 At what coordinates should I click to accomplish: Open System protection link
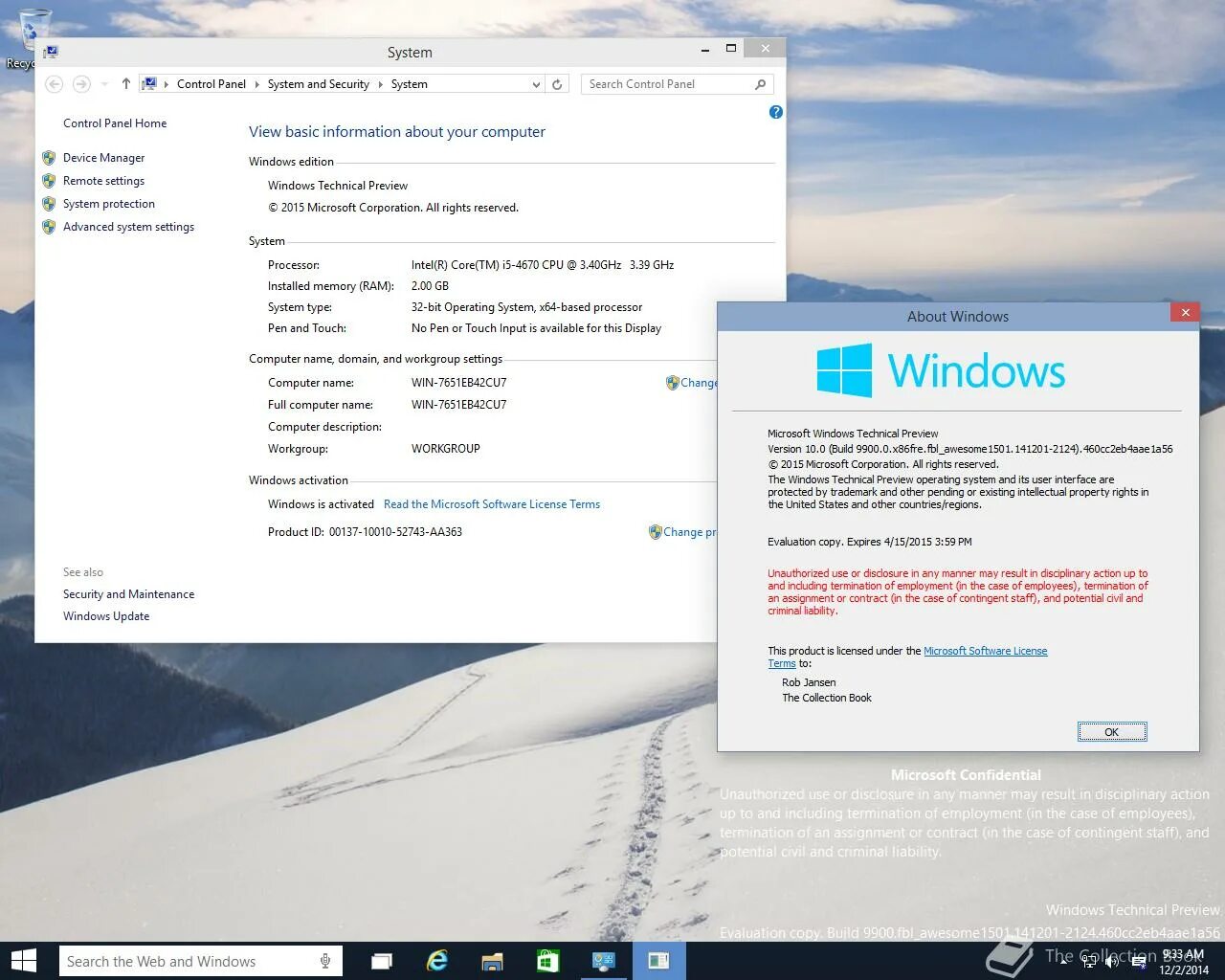(x=109, y=204)
